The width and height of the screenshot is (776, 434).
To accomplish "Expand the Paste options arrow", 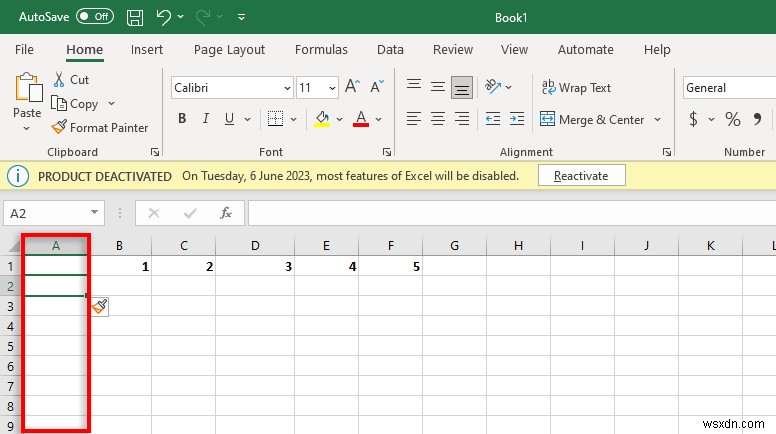I will click(x=27, y=129).
